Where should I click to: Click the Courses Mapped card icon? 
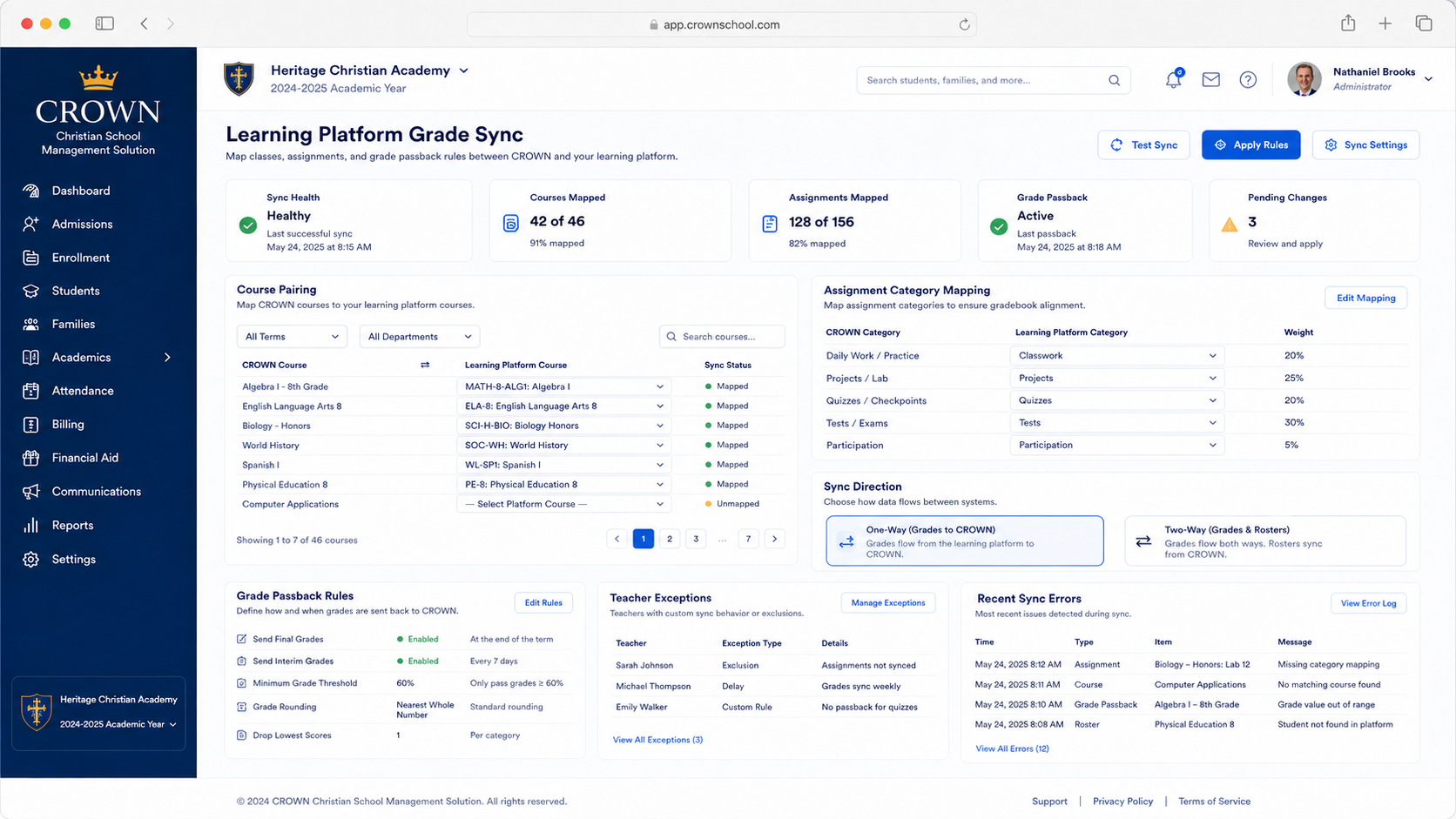[511, 224]
